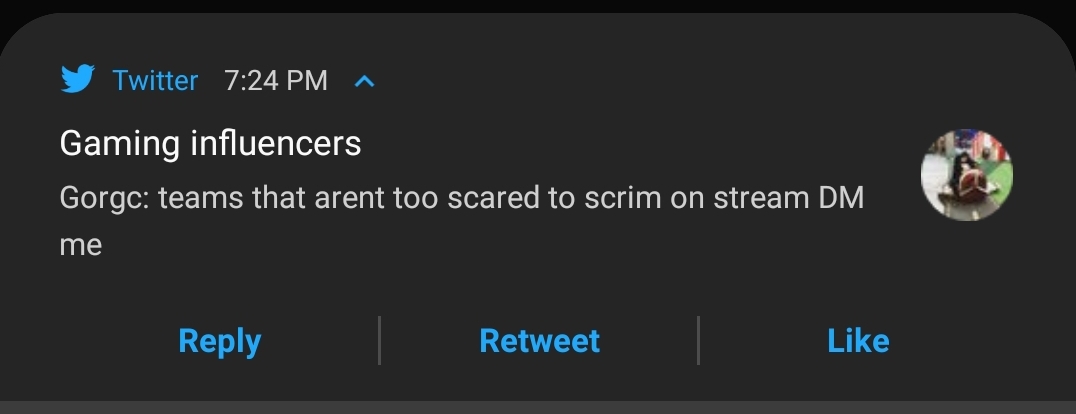The height and width of the screenshot is (414, 1076).
Task: Open the tweet text about scrimming on stream
Action: [460, 198]
